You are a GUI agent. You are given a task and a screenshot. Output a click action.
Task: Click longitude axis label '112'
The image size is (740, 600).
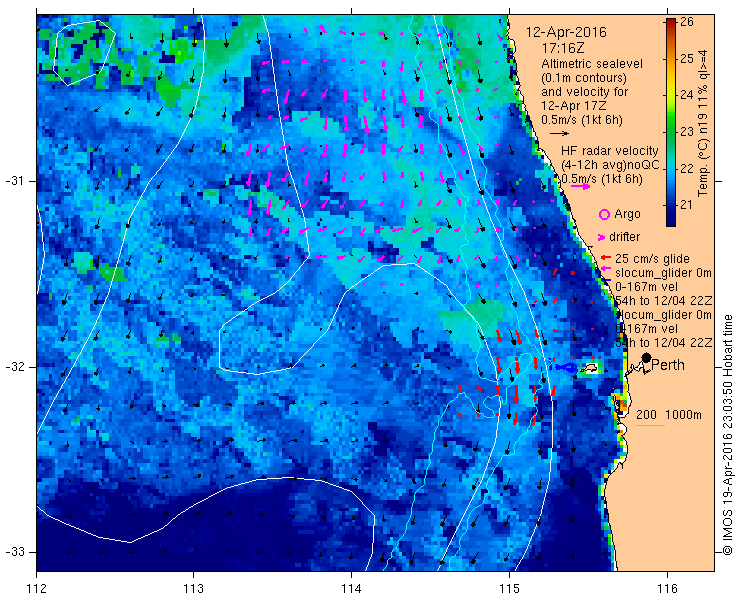37,589
